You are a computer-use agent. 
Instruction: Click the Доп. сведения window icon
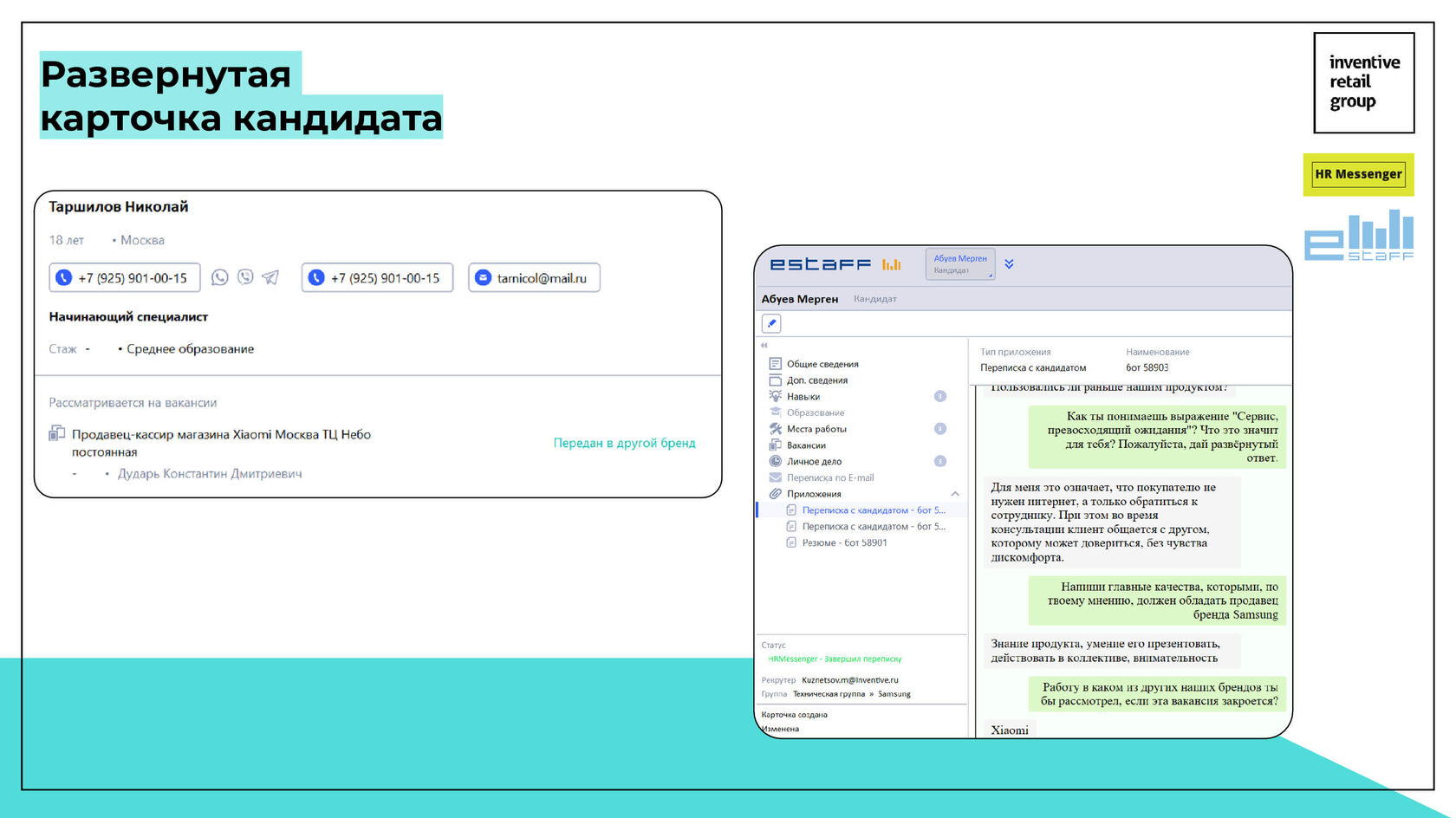(775, 380)
